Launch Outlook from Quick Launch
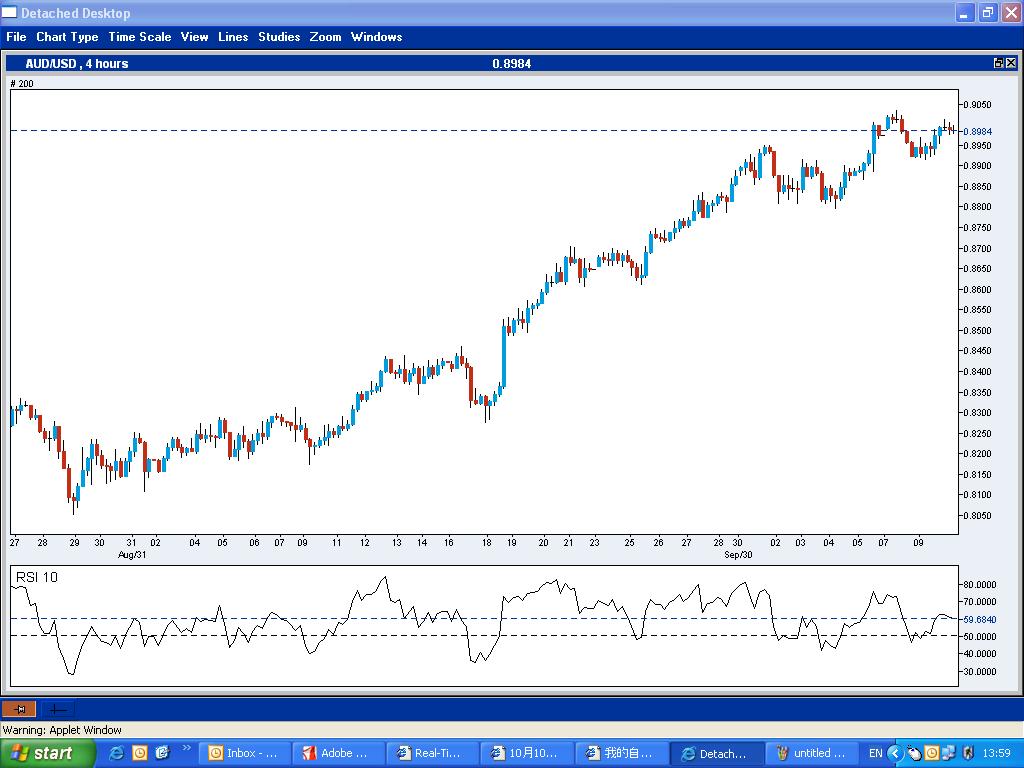The width and height of the screenshot is (1024, 768). pyautogui.click(x=140, y=753)
